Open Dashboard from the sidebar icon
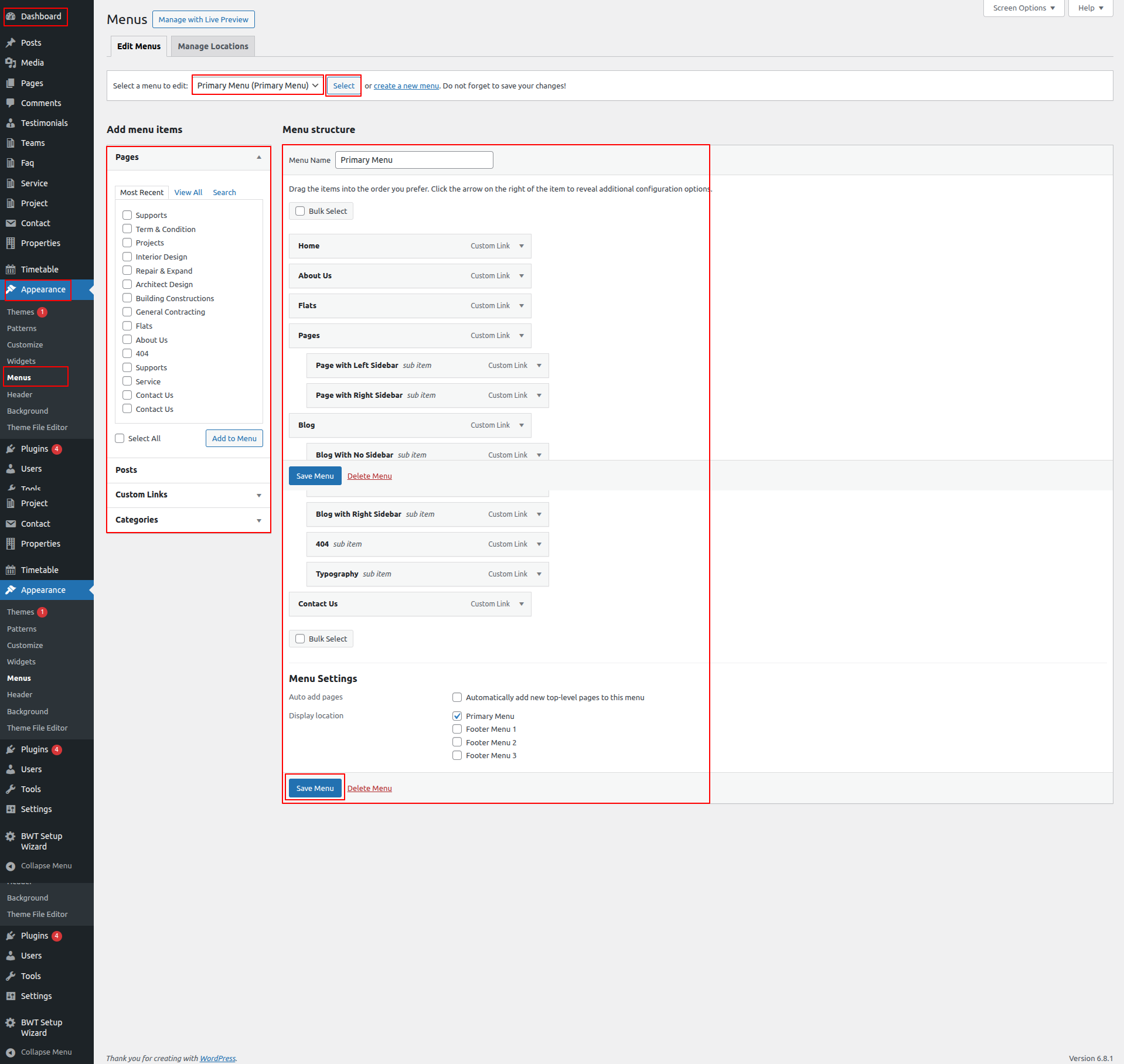 (11, 16)
